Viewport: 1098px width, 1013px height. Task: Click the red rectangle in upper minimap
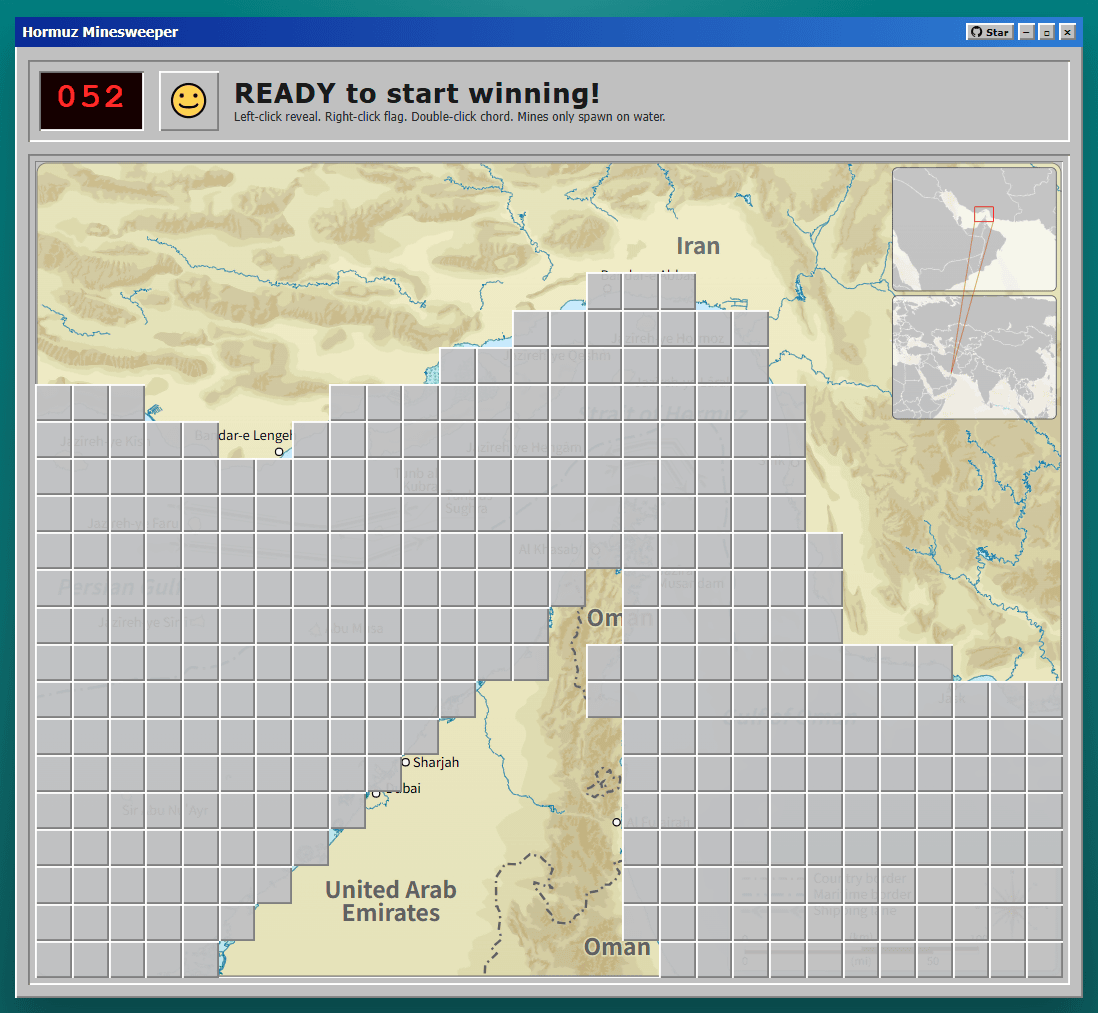[x=983, y=214]
